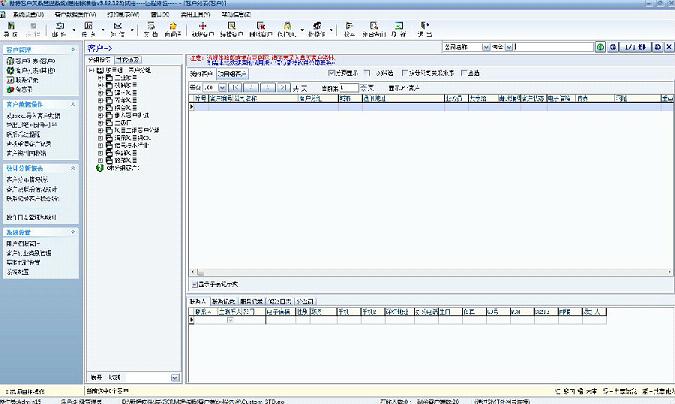Screen dimensions: 675x404
Task: Open the first menu 系统设置 in menu bar
Action: [x=28, y=14]
